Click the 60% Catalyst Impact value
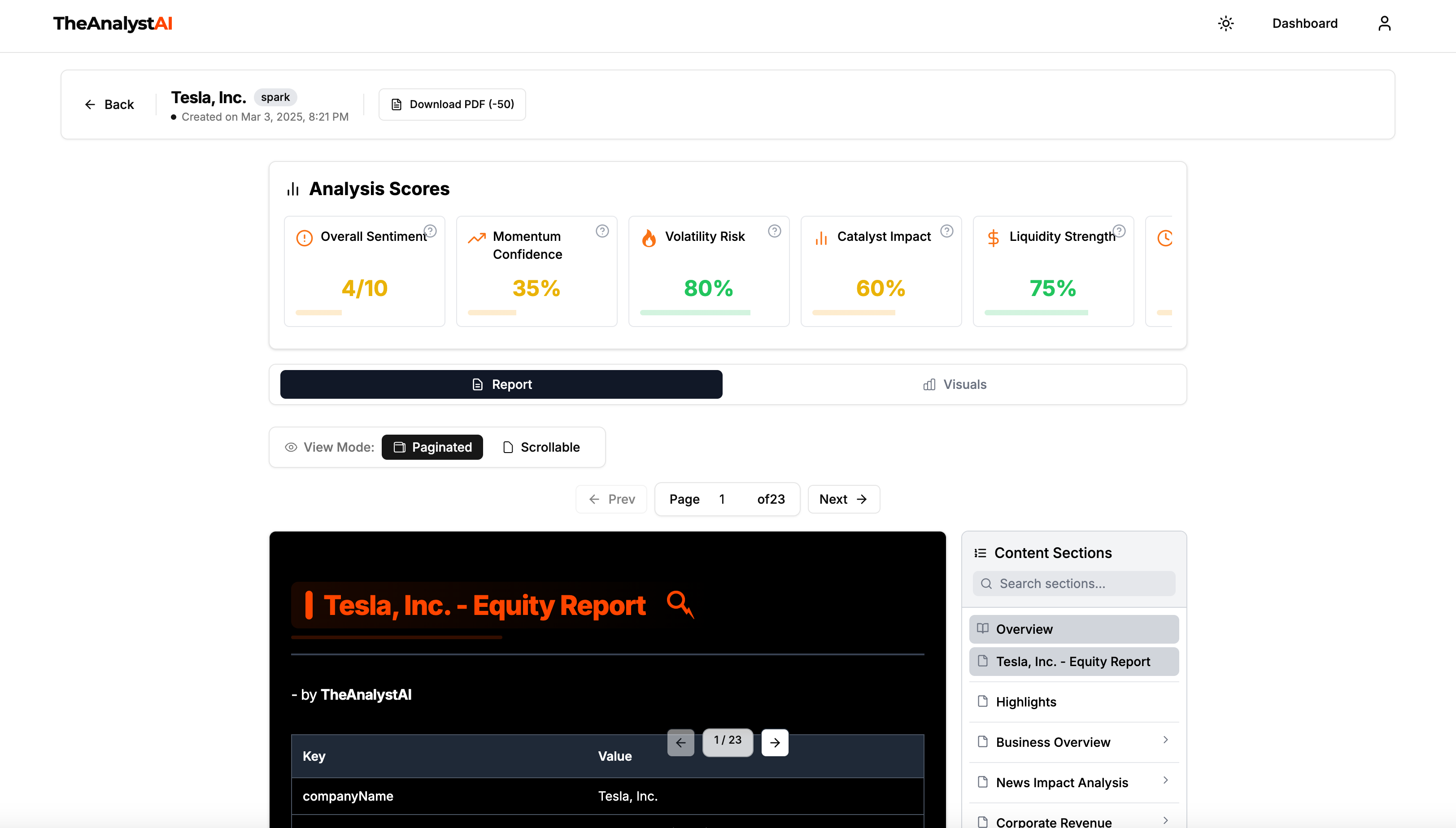Viewport: 1456px width, 828px height. 881,288
